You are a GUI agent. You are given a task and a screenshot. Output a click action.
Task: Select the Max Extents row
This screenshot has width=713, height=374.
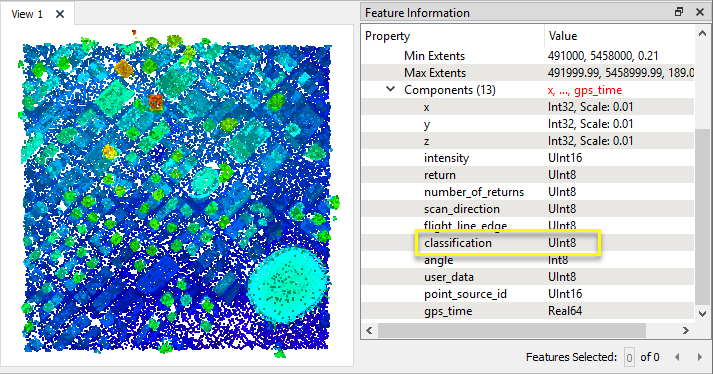point(528,73)
